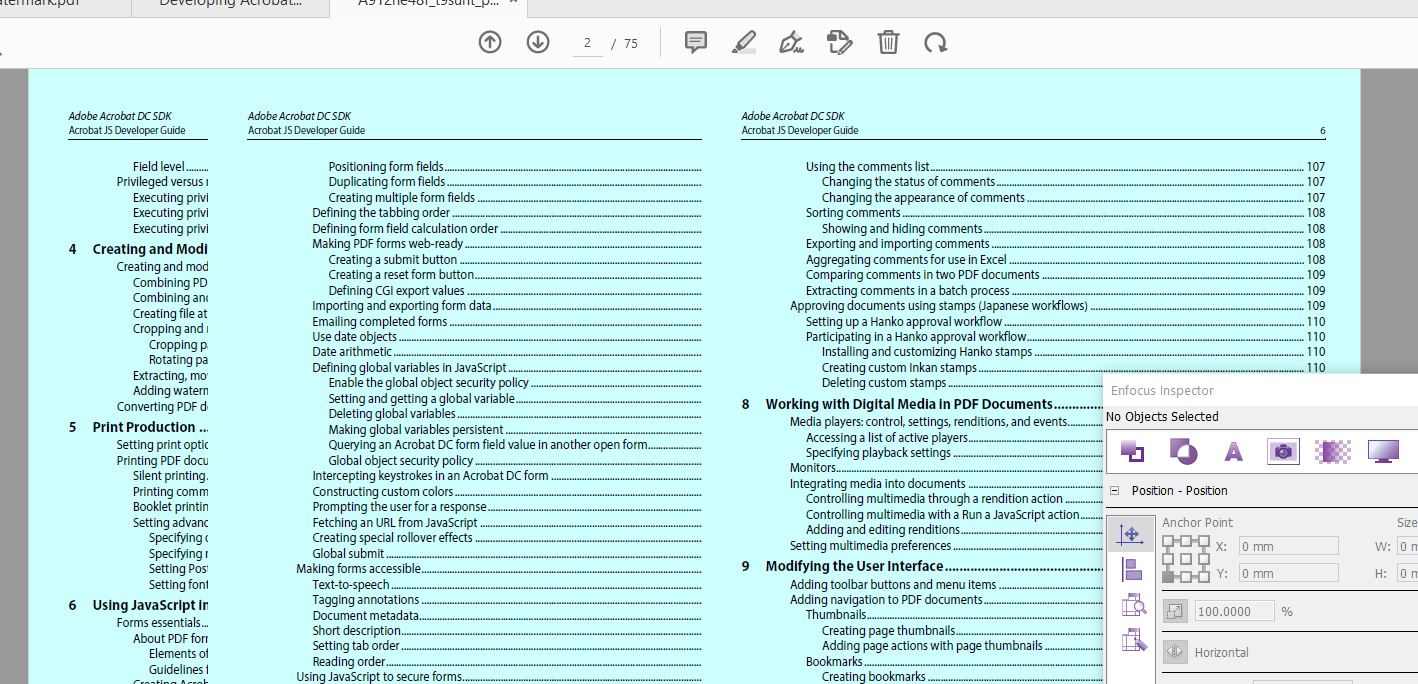The image size is (1418, 684).
Task: Set anchor point to top-left
Action: (x=1168, y=541)
